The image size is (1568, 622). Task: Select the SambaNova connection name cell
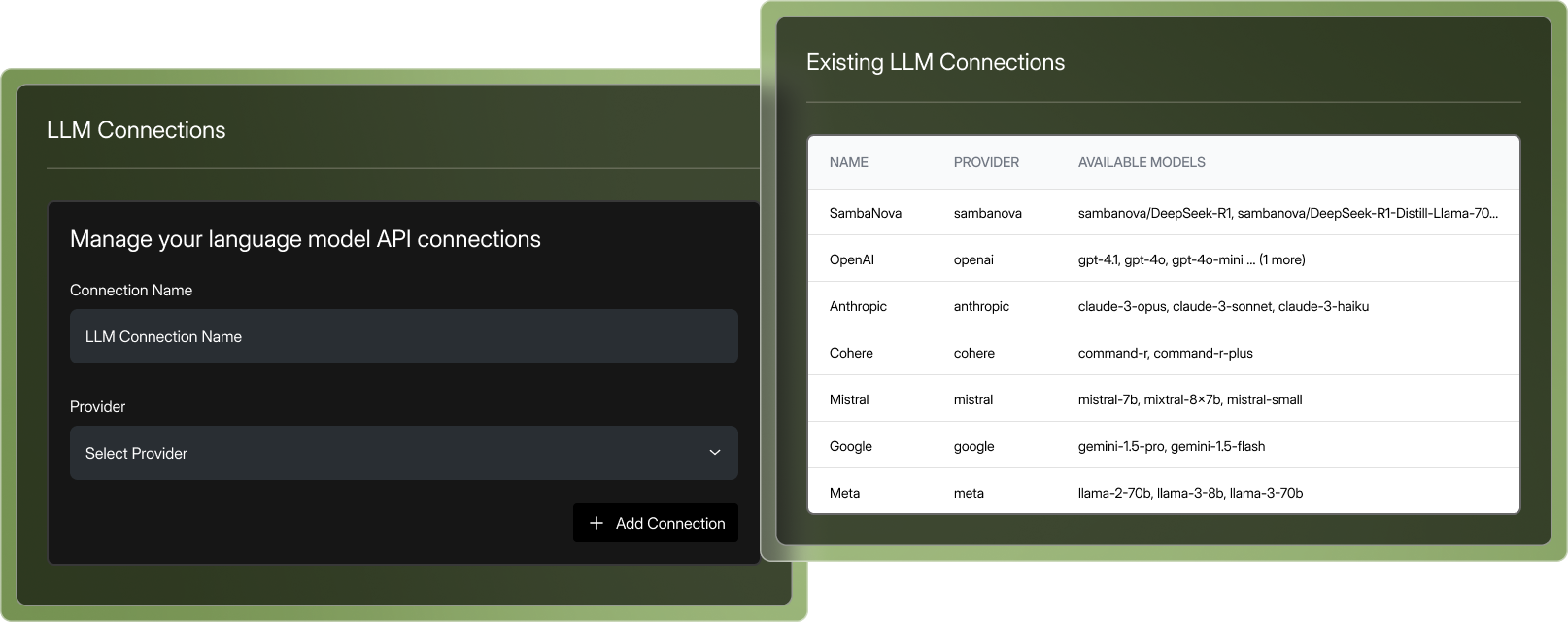(x=866, y=213)
